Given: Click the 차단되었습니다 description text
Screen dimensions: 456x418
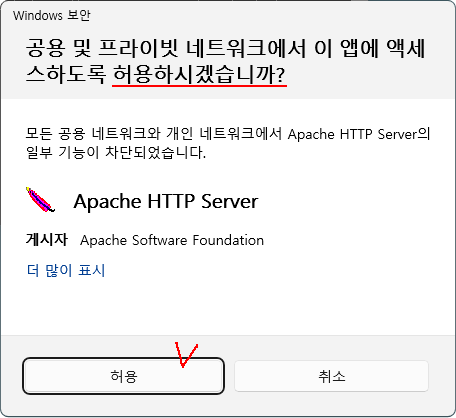Looking at the screenshot, I should (155, 153).
